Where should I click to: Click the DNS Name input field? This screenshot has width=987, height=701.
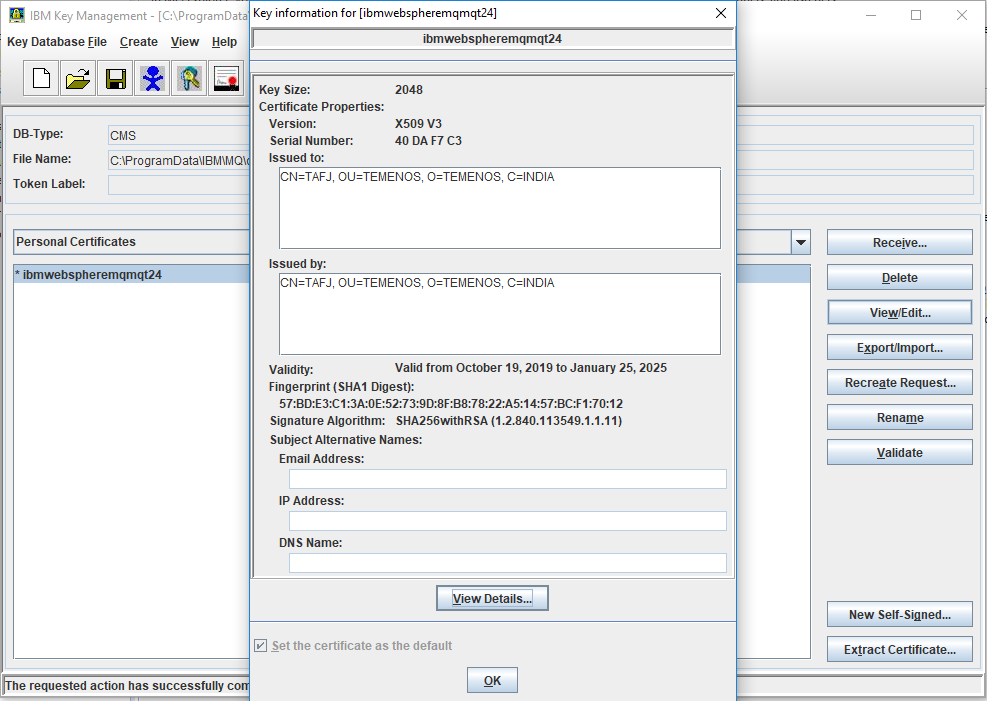507,563
